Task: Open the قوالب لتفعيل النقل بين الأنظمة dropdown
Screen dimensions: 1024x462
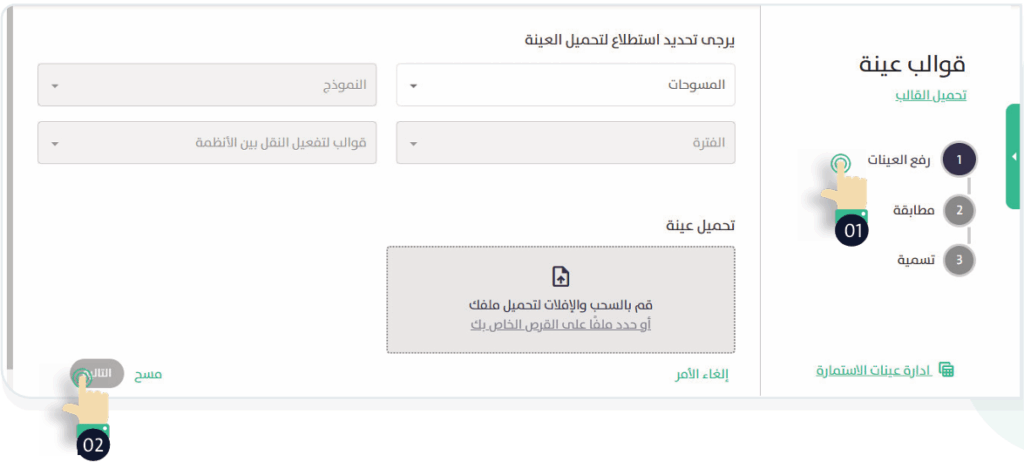Action: click(207, 143)
